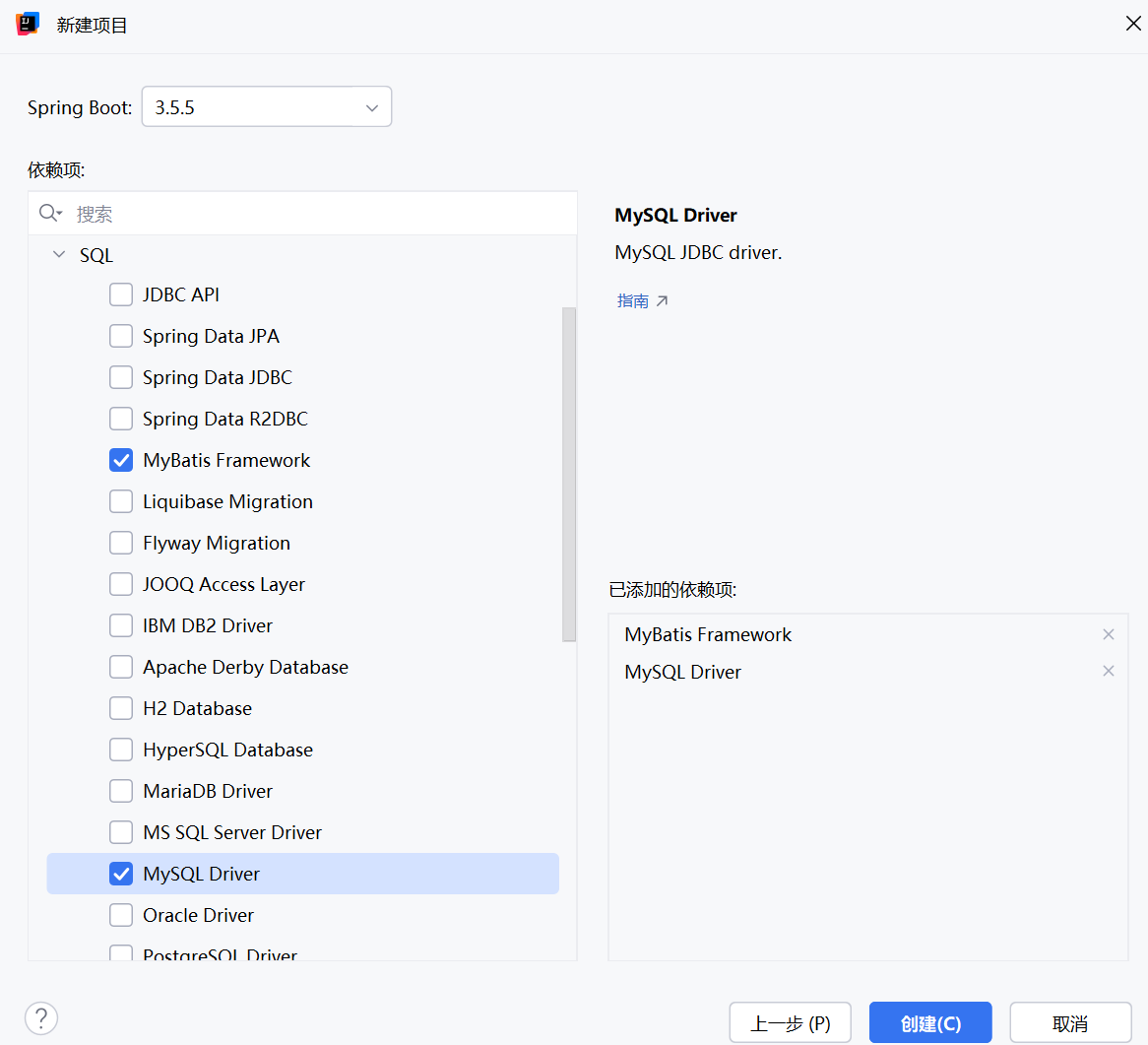
Task: Uncheck the MySQL Driver checkbox
Action: pyautogui.click(x=121, y=874)
